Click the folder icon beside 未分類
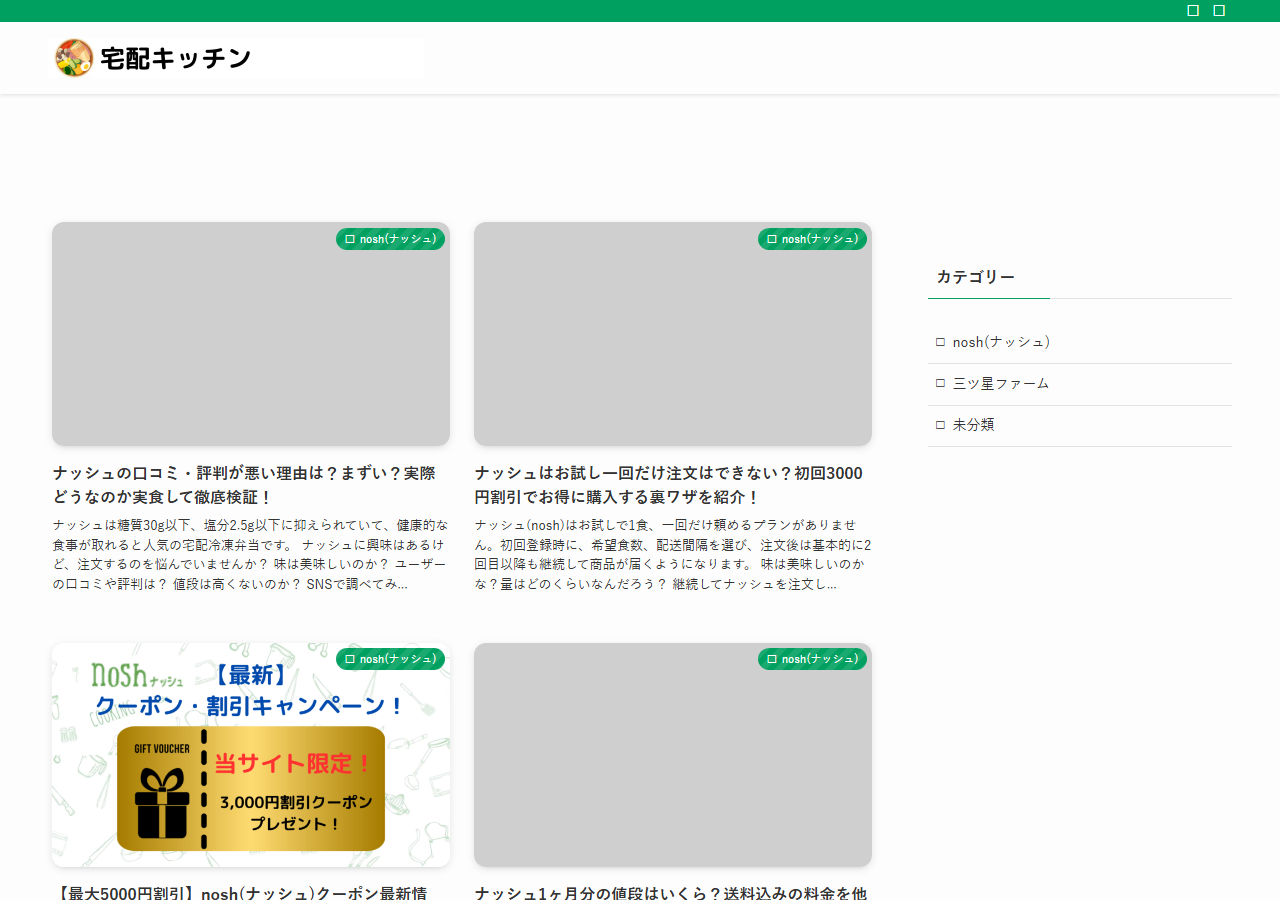 (x=940, y=425)
